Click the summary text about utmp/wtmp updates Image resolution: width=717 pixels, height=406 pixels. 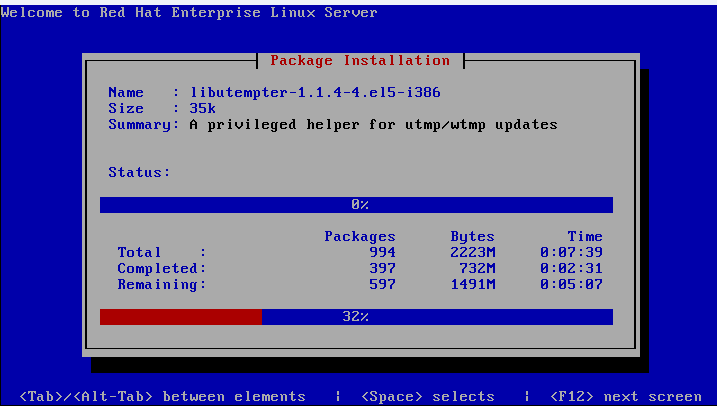pos(374,125)
